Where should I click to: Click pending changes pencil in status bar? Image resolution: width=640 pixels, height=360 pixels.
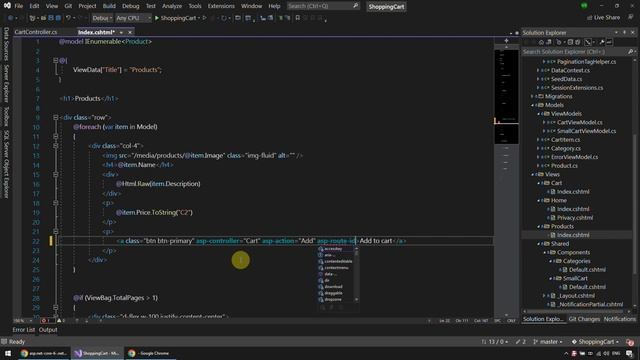520,342
